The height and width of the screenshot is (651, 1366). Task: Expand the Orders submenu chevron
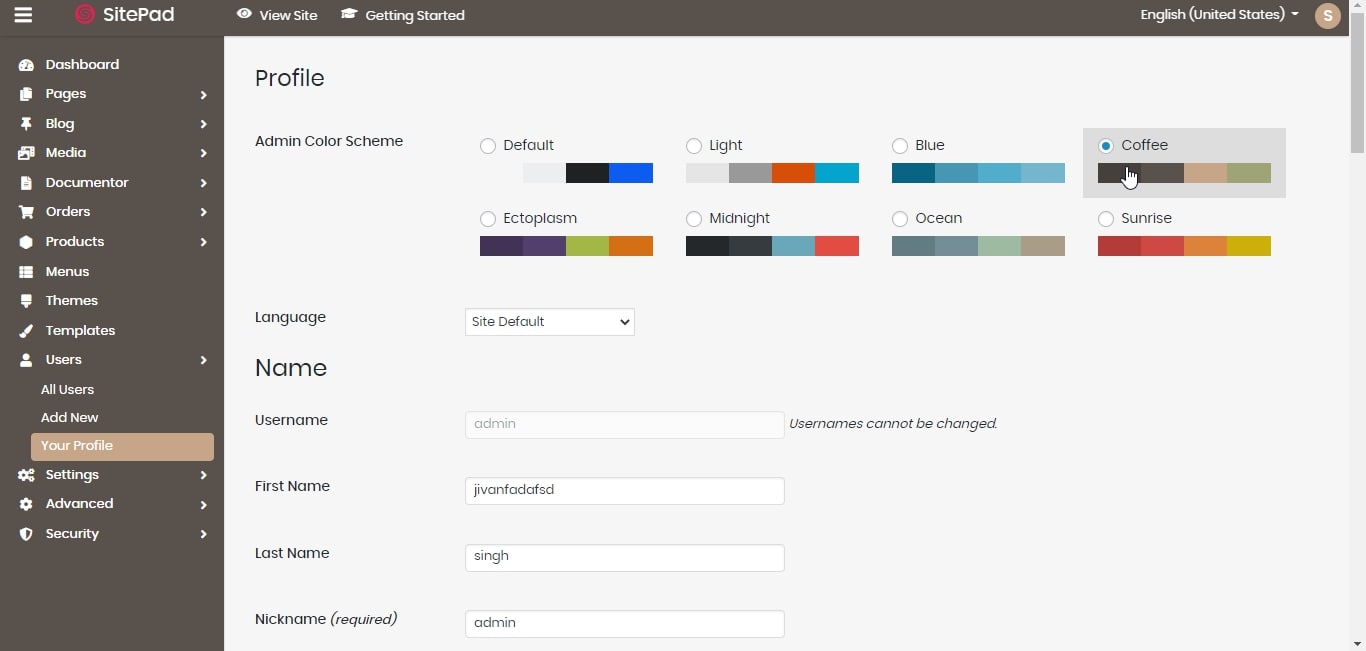[203, 212]
